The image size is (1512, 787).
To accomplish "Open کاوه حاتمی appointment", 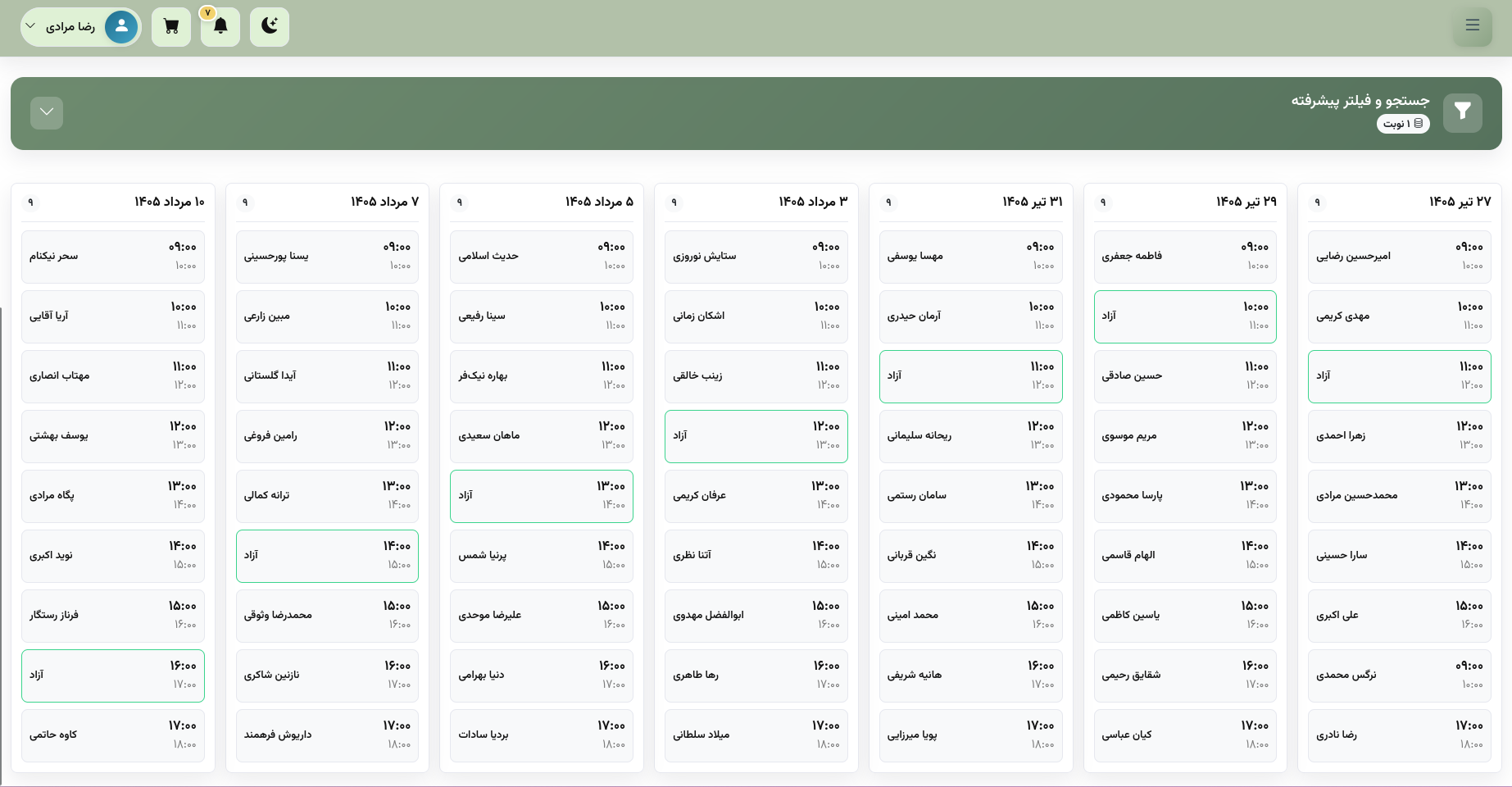I will click(113, 735).
